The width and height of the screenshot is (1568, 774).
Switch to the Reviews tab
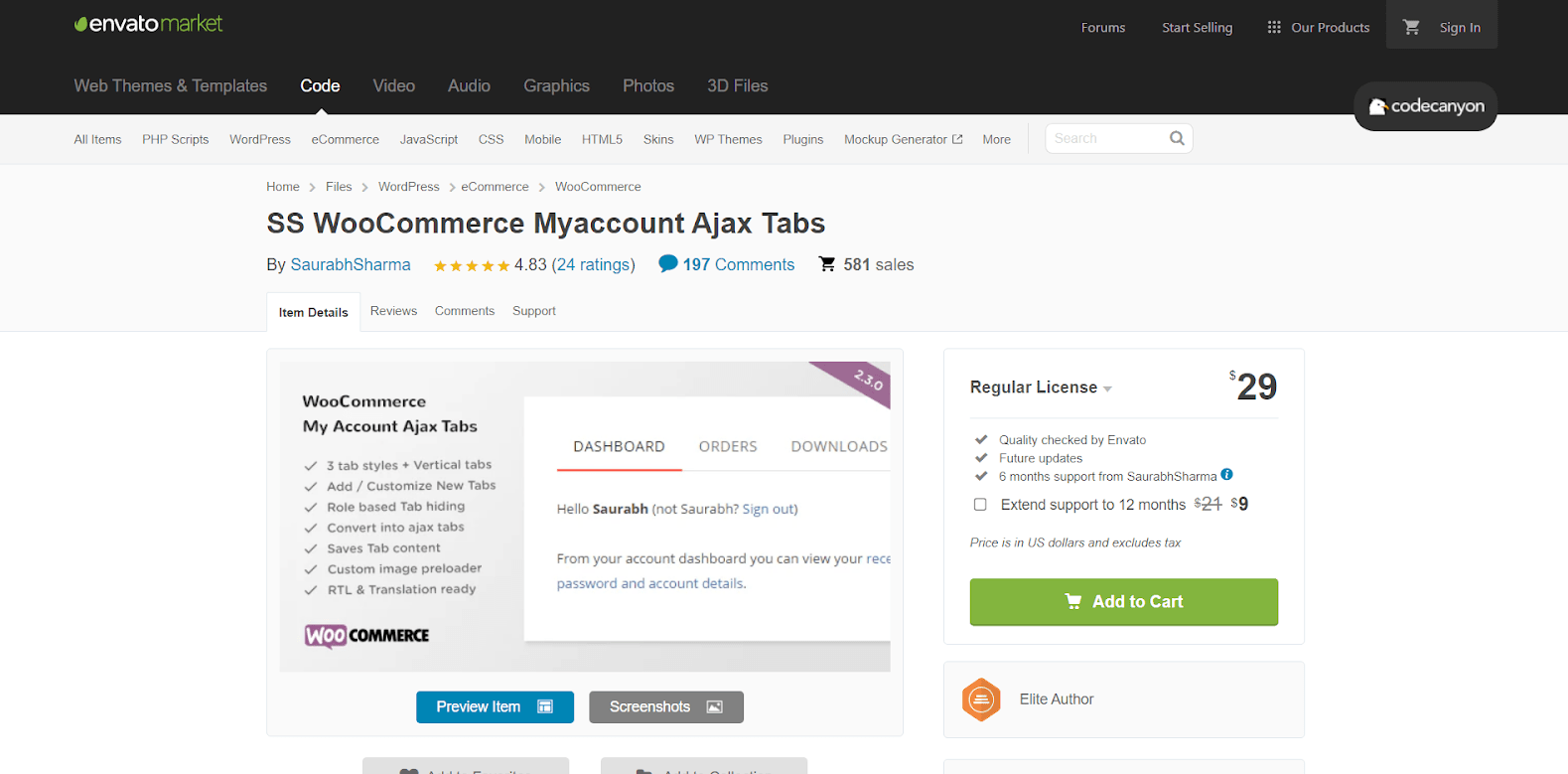(393, 311)
